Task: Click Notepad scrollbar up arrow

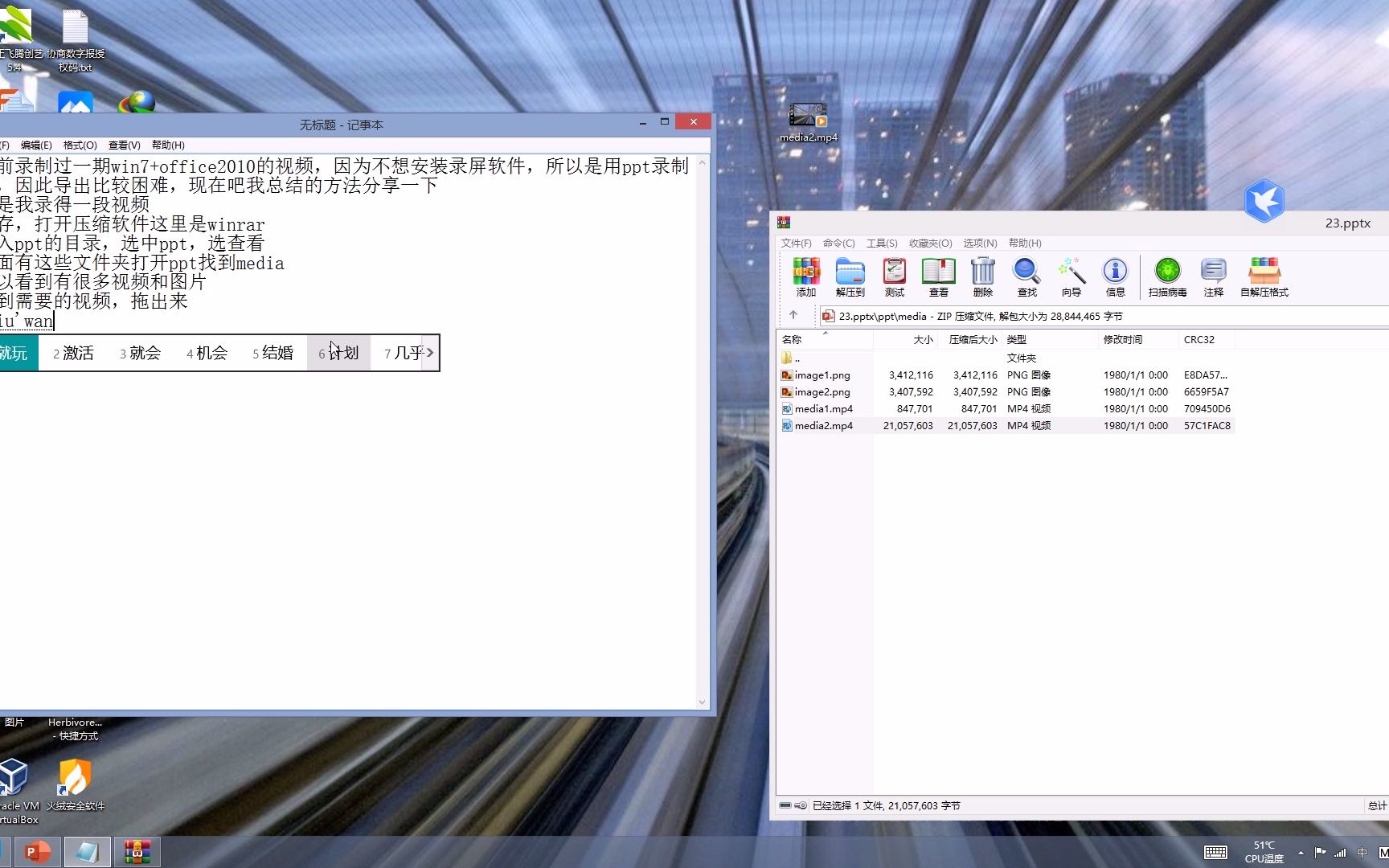Action: [703, 163]
